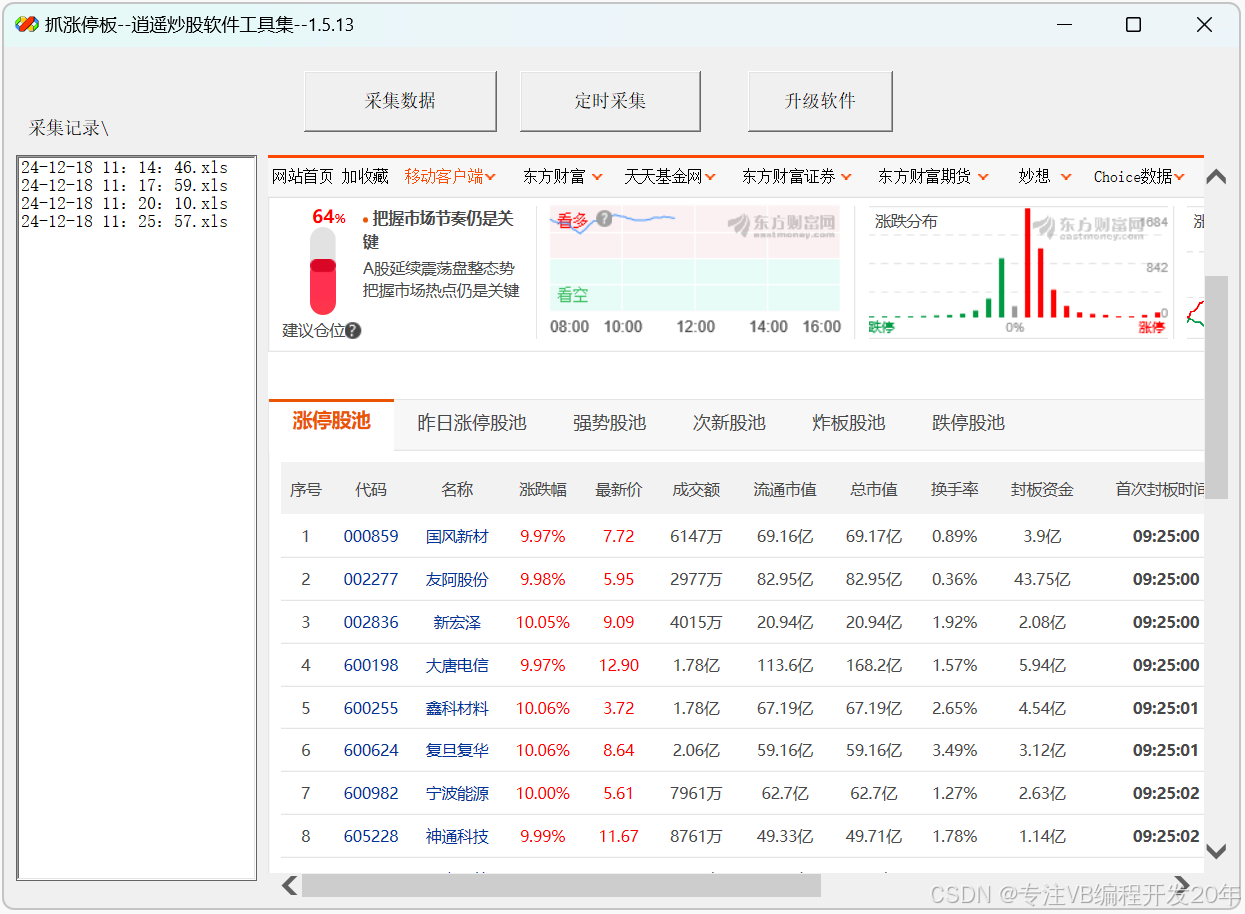This screenshot has height=914, width=1245.
Task: Click the 升级软件 button
Action: pos(820,101)
